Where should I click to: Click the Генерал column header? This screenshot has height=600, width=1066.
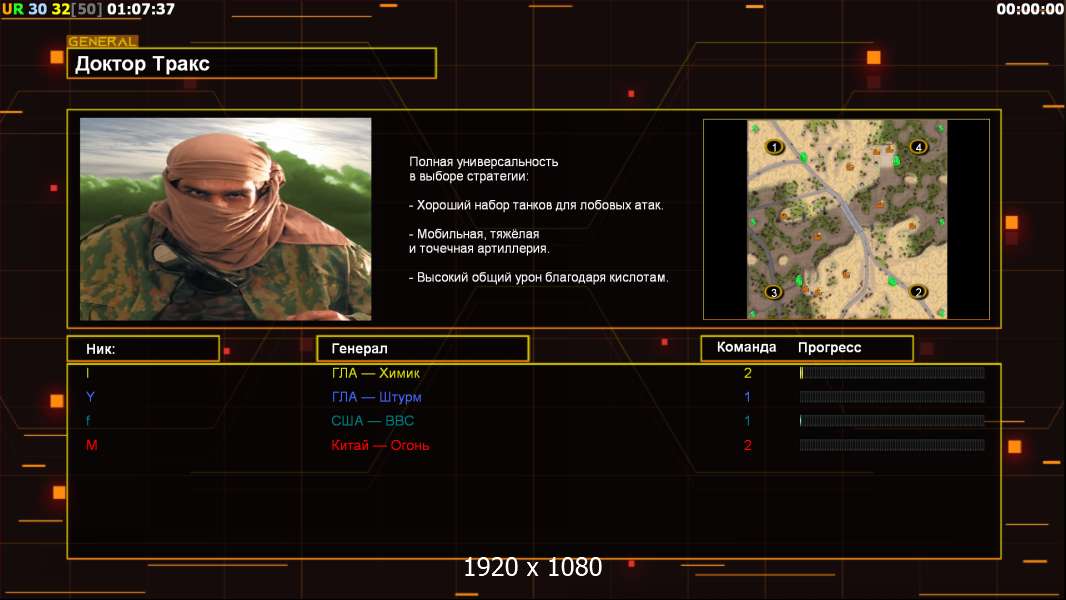422,348
